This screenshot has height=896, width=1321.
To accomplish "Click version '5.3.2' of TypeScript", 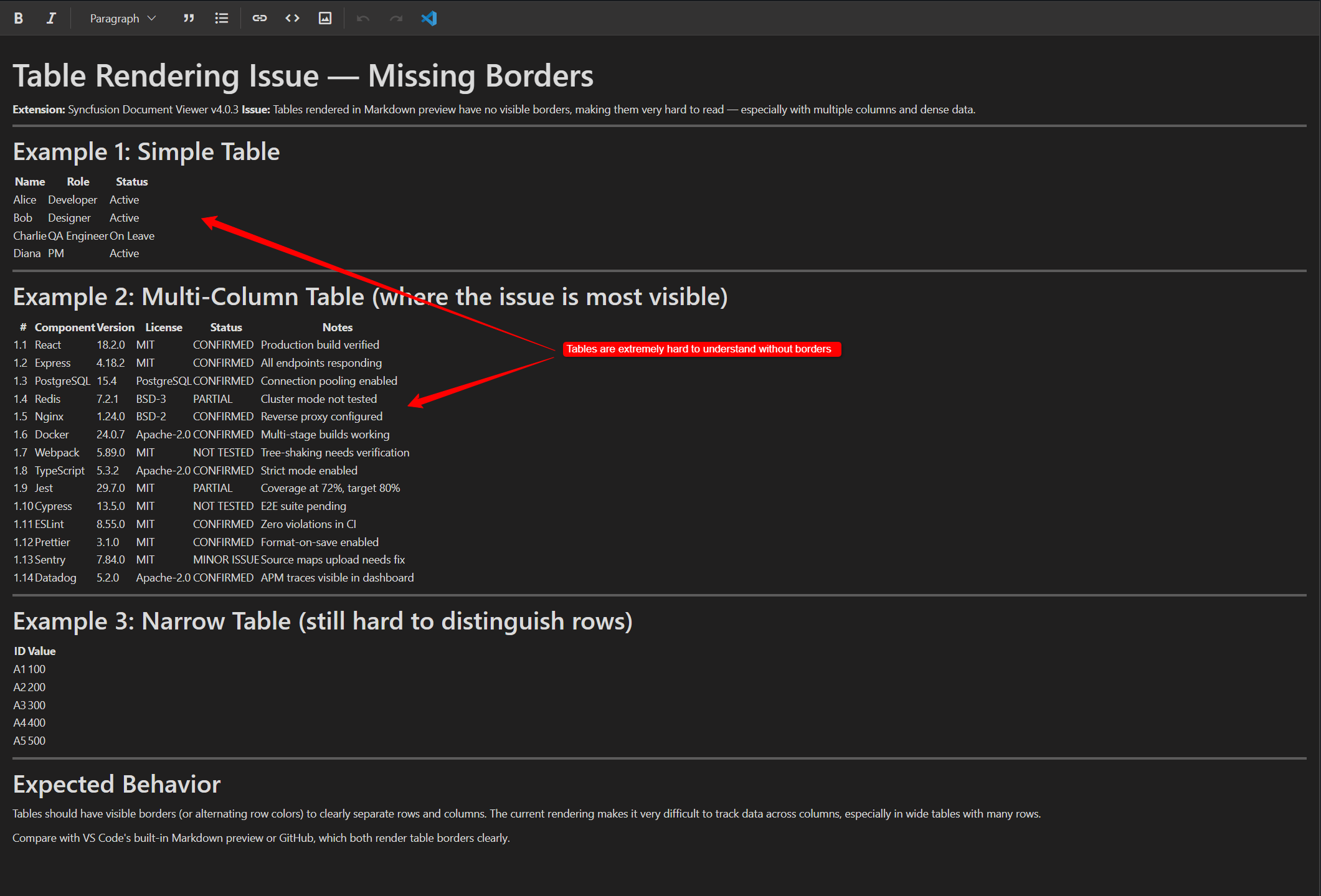I will [108, 471].
